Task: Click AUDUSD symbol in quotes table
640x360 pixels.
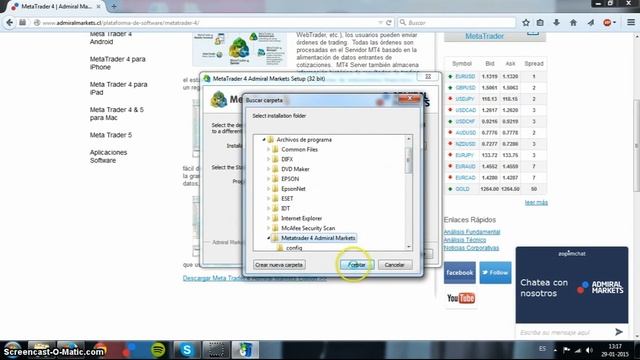Action: 466,133
